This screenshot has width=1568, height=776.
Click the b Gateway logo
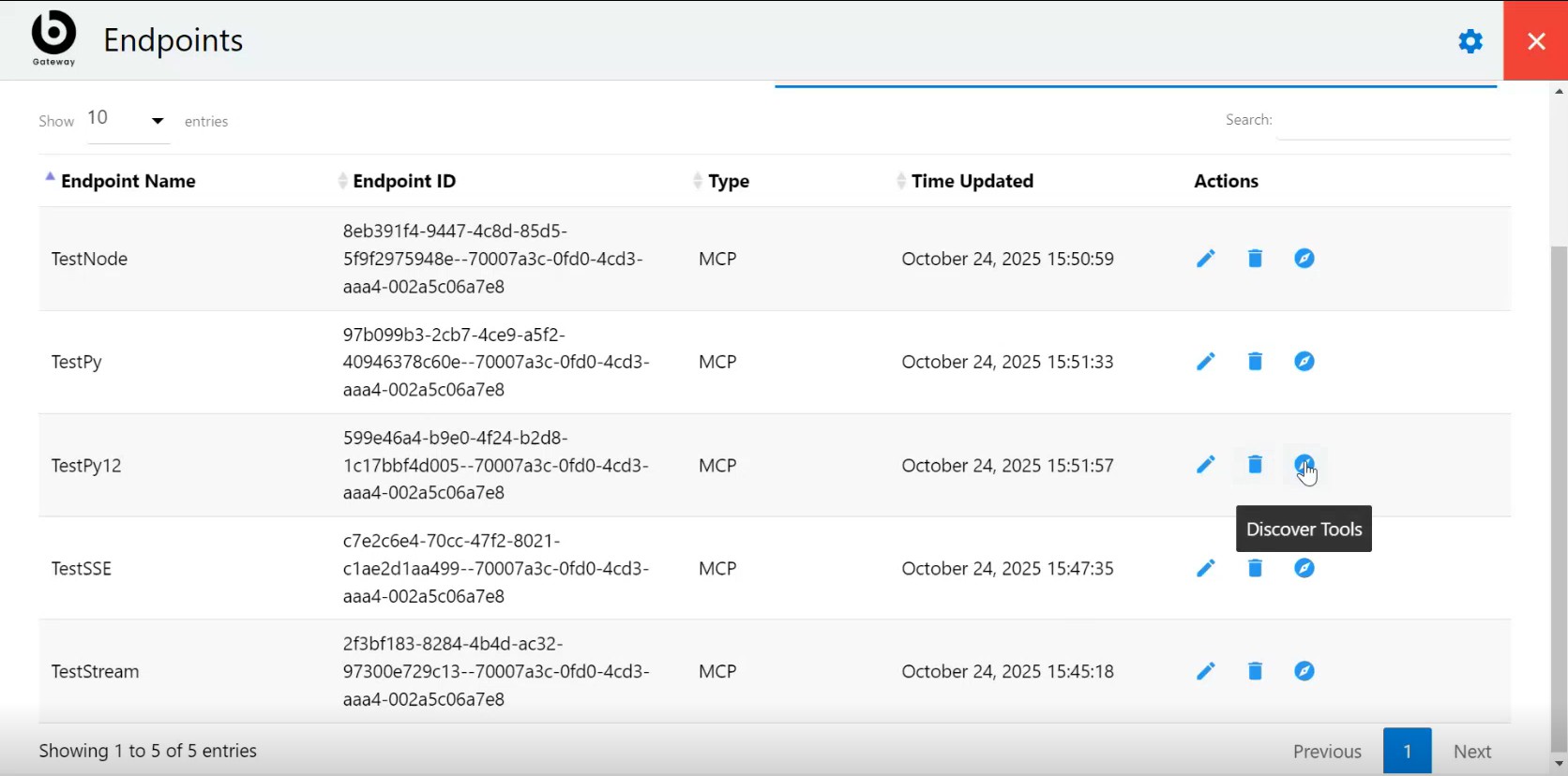coord(53,38)
